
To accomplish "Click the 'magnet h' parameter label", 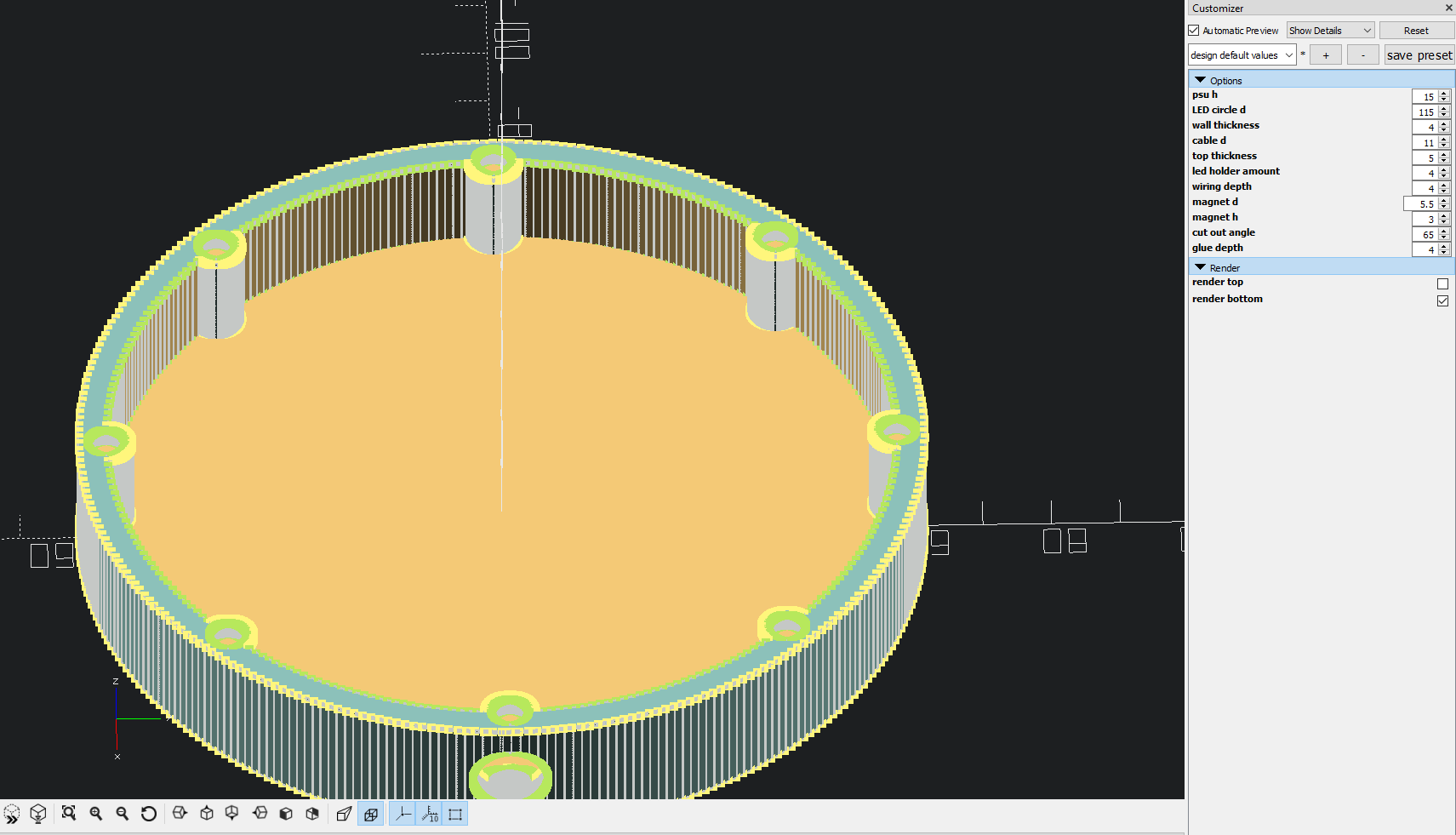I will (x=1215, y=217).
